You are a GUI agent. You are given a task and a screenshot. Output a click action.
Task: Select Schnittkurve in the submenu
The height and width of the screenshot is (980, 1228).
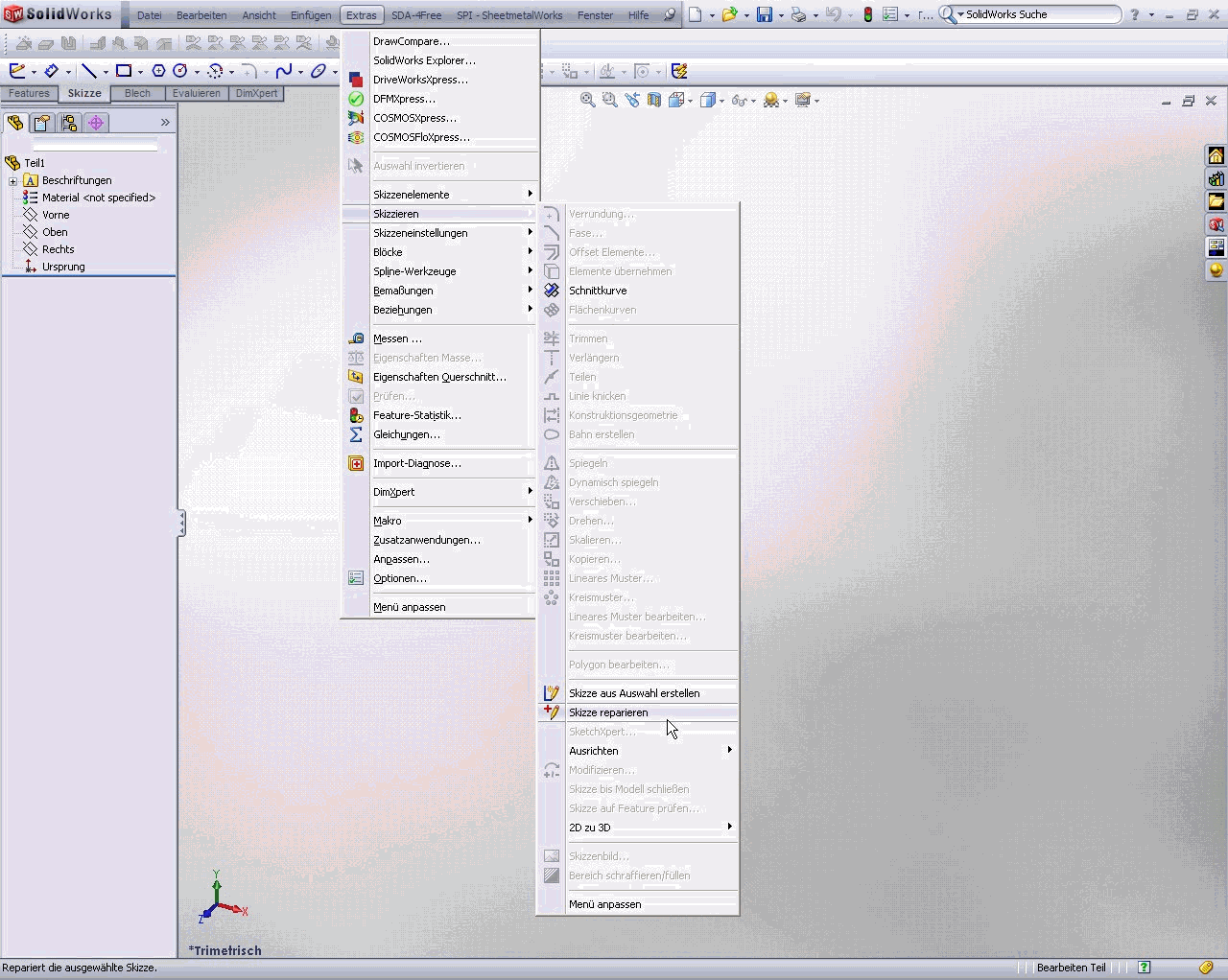tap(638, 291)
